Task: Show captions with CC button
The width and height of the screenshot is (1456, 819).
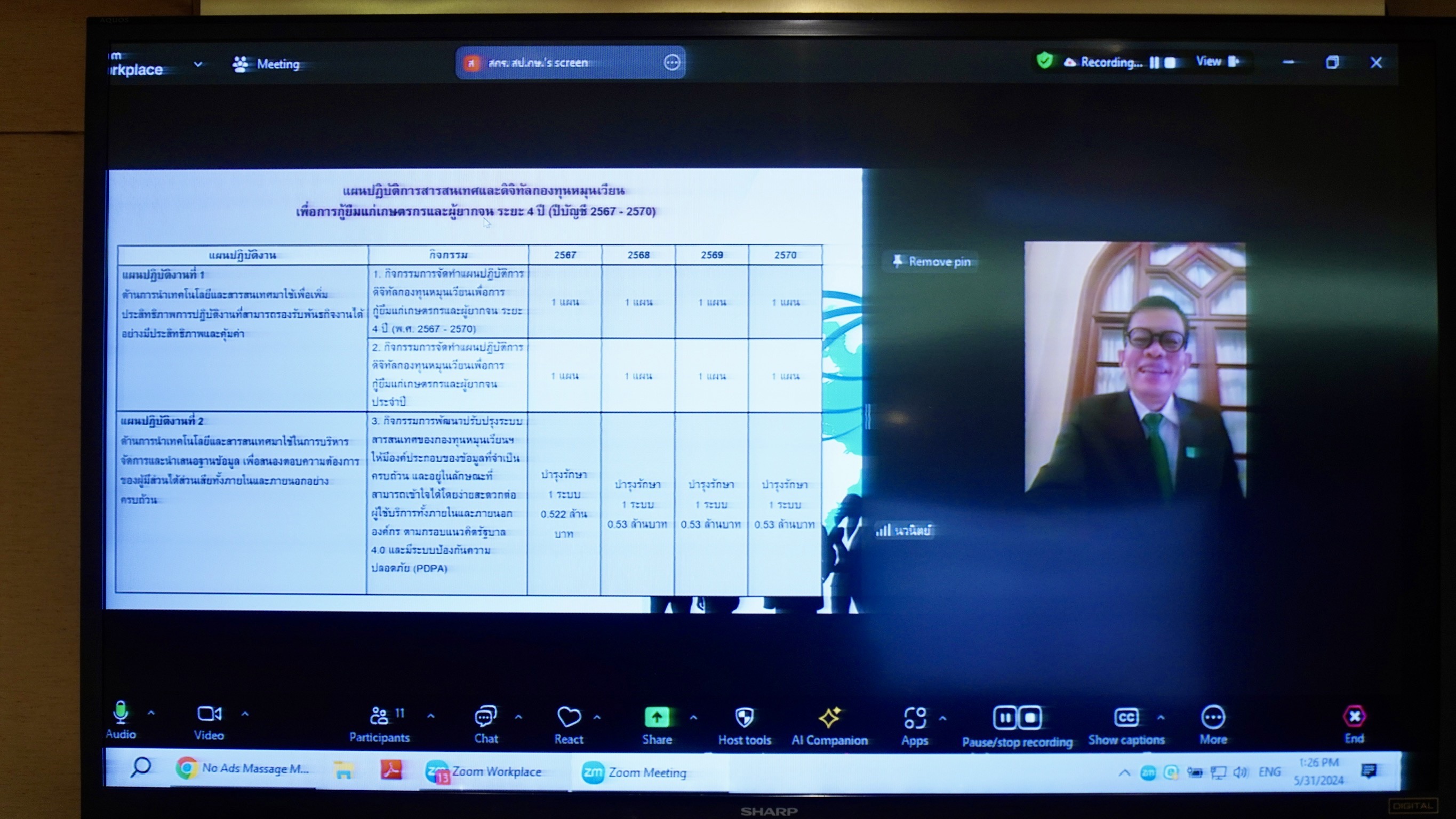Action: click(x=1126, y=726)
